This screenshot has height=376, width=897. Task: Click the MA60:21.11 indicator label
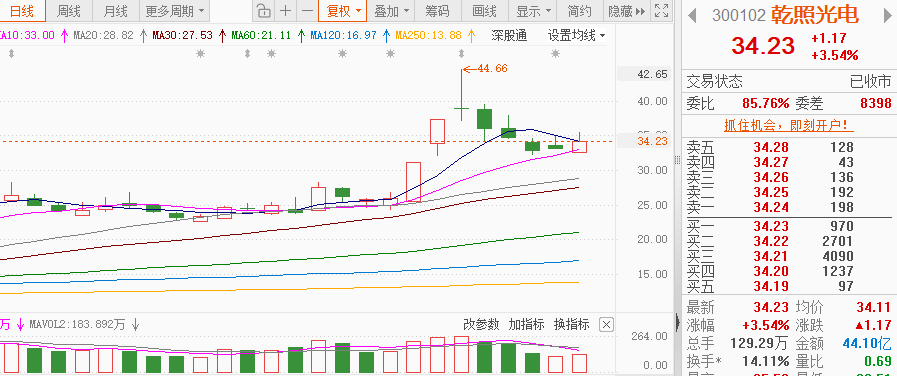click(261, 35)
